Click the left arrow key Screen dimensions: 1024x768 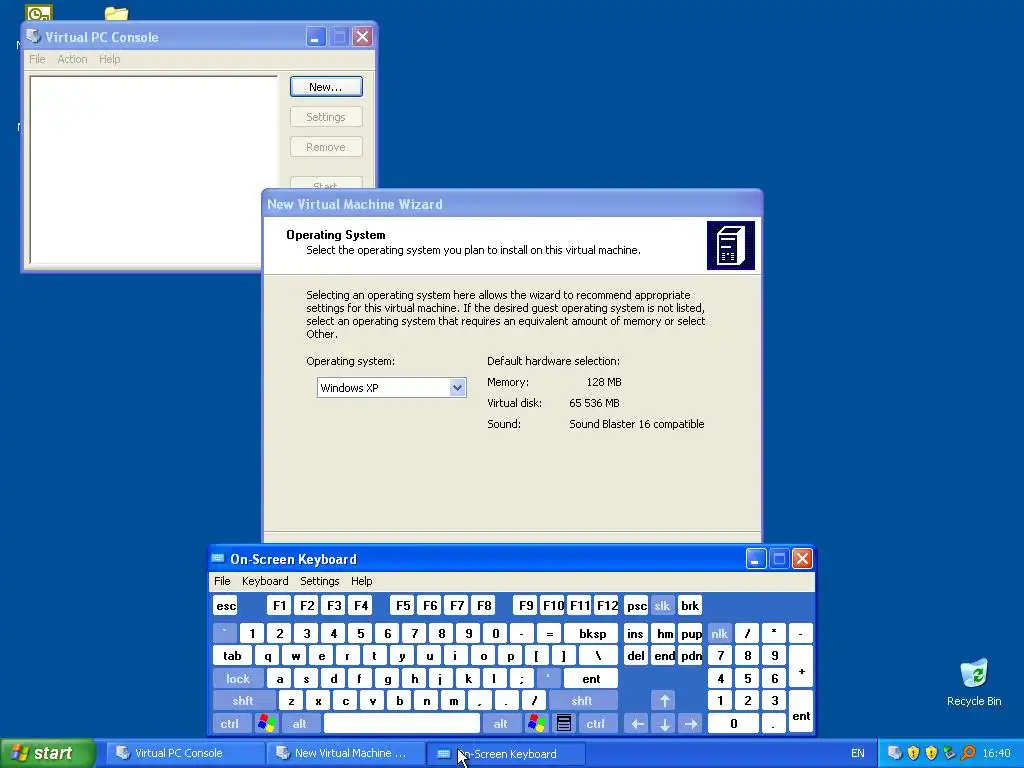(637, 724)
